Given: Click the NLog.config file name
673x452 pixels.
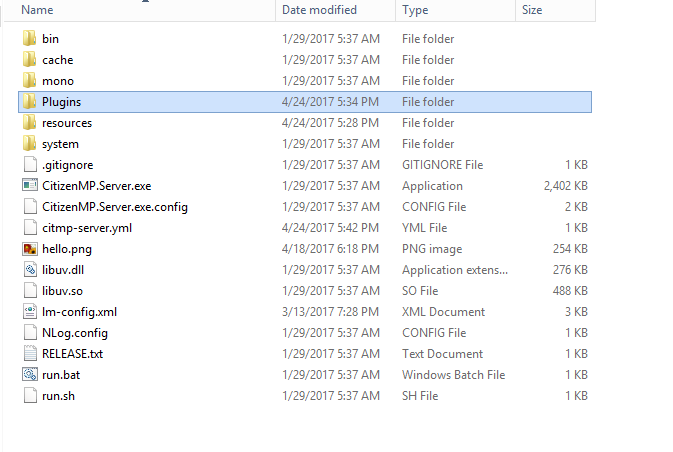Looking at the screenshot, I should (x=75, y=333).
